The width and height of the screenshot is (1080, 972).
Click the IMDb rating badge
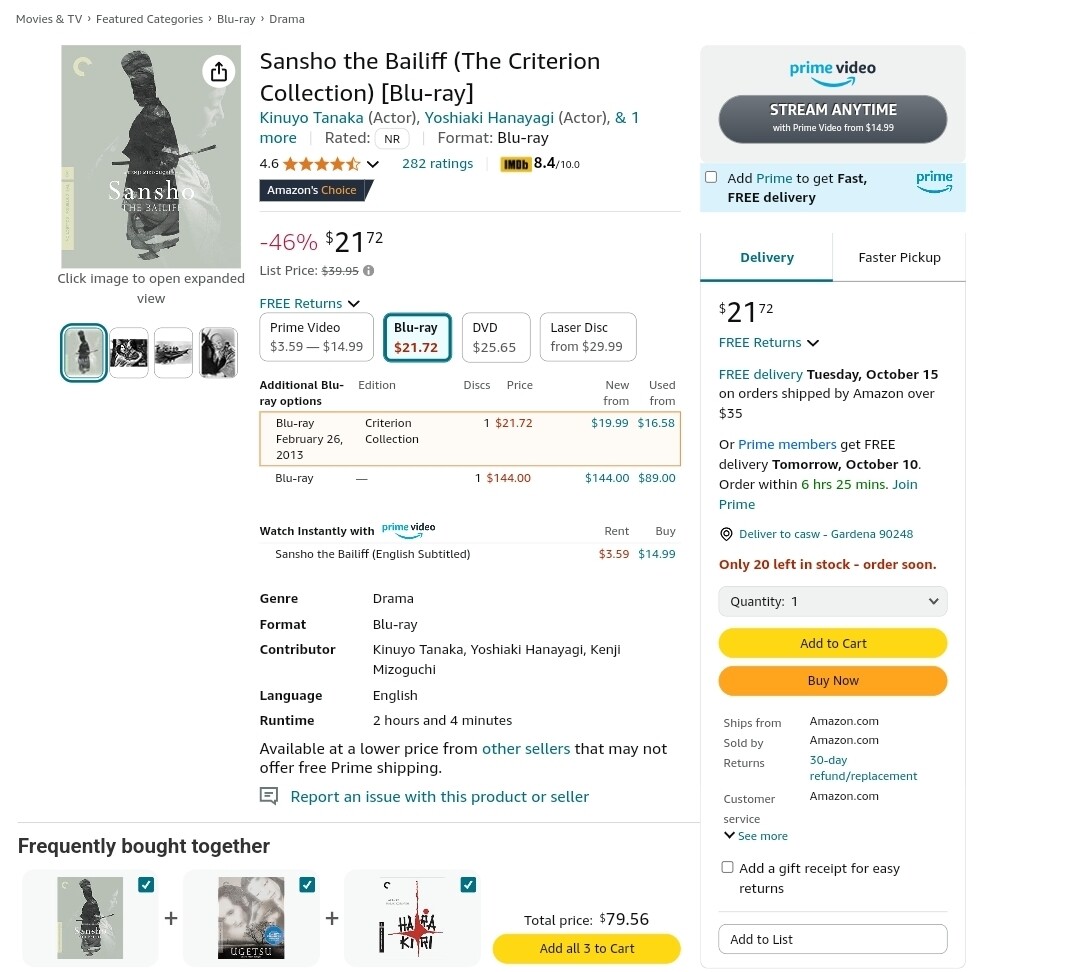tap(540, 164)
